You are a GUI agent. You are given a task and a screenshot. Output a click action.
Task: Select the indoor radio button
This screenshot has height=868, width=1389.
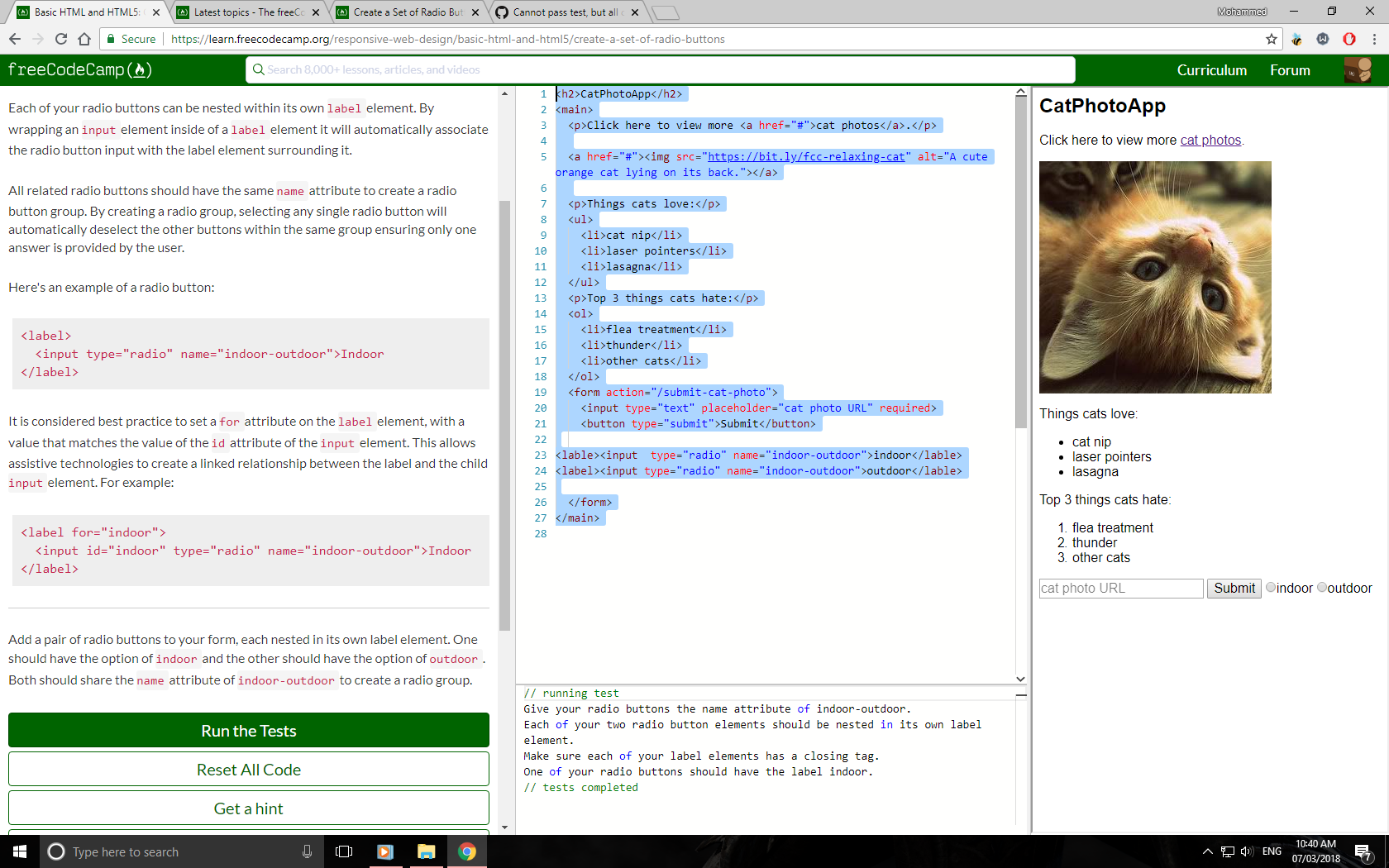click(1271, 588)
